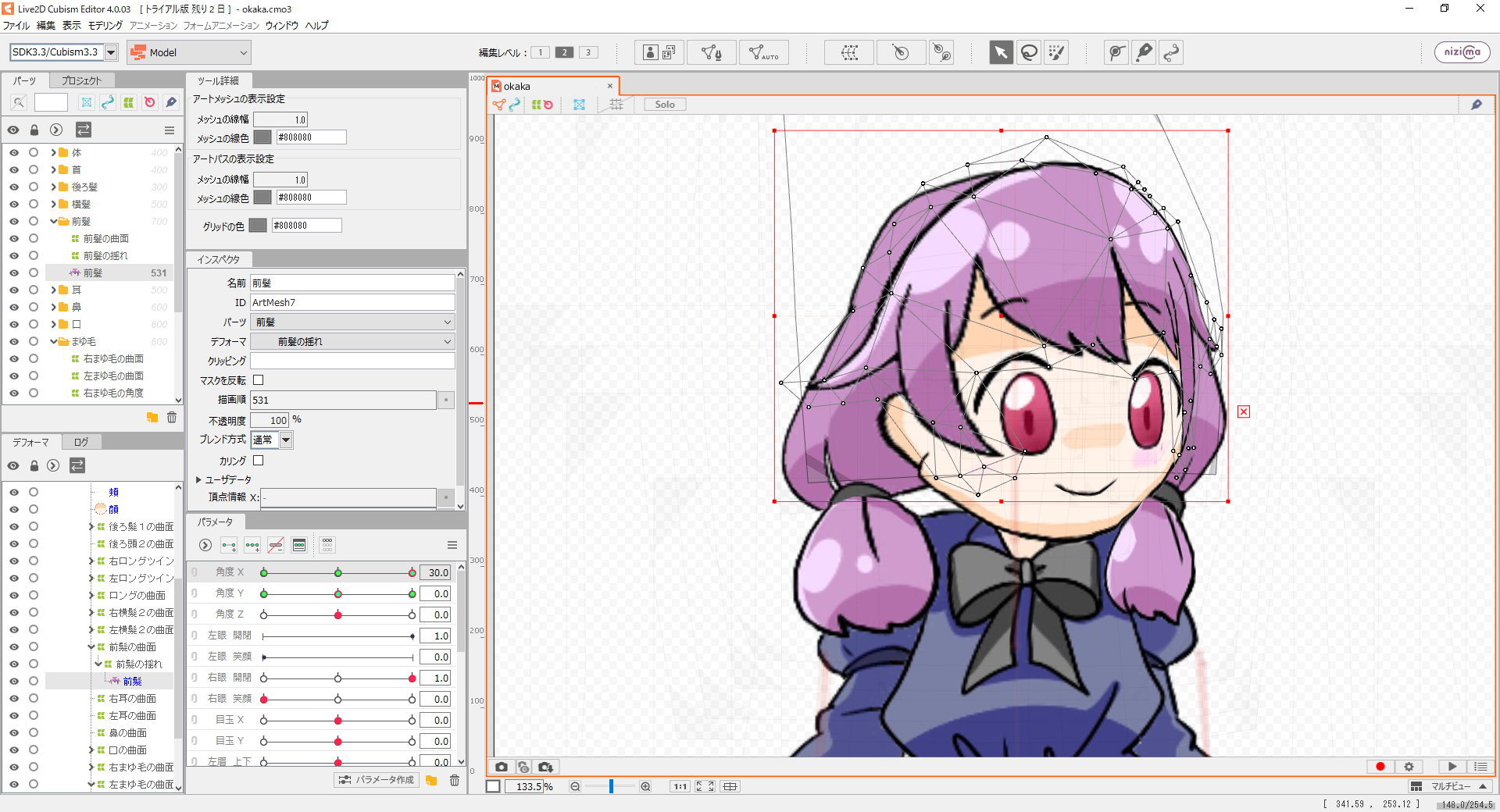Add two key points to parameter
The height and width of the screenshot is (812, 1500).
pyautogui.click(x=229, y=545)
